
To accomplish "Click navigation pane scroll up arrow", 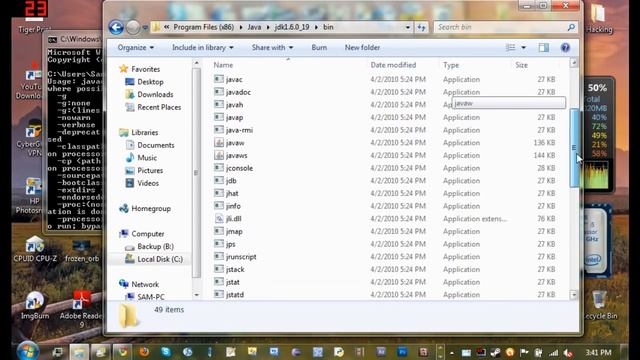I will click(196, 63).
